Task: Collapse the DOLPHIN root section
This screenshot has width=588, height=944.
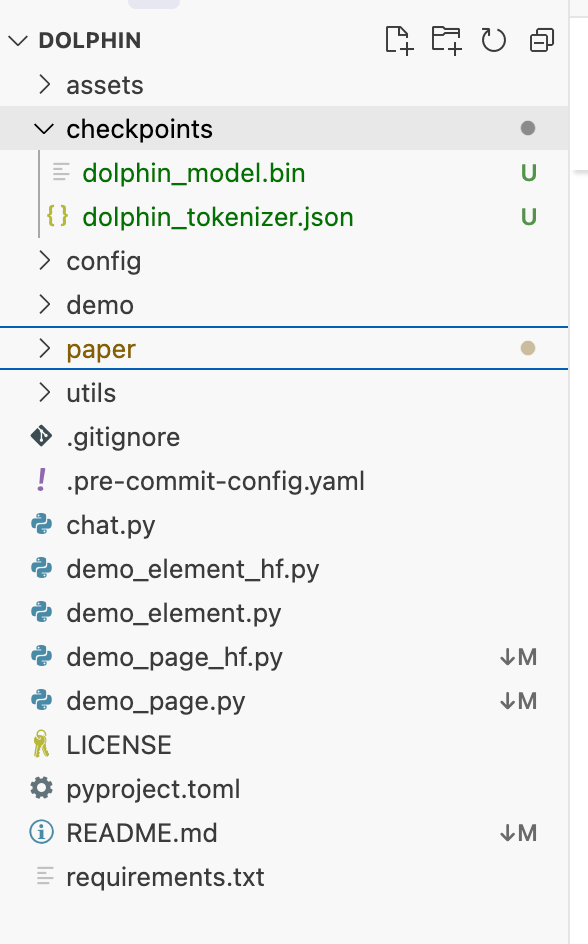Action: [x=18, y=41]
